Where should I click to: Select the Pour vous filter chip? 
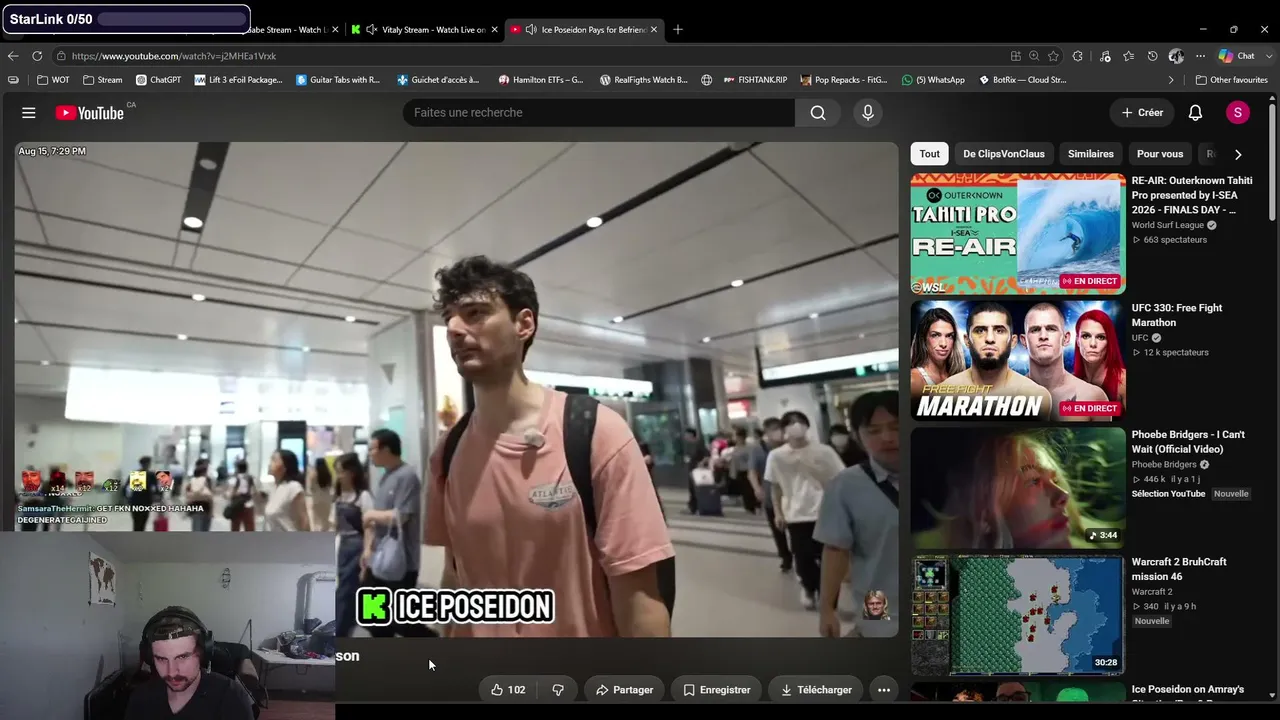1160,154
